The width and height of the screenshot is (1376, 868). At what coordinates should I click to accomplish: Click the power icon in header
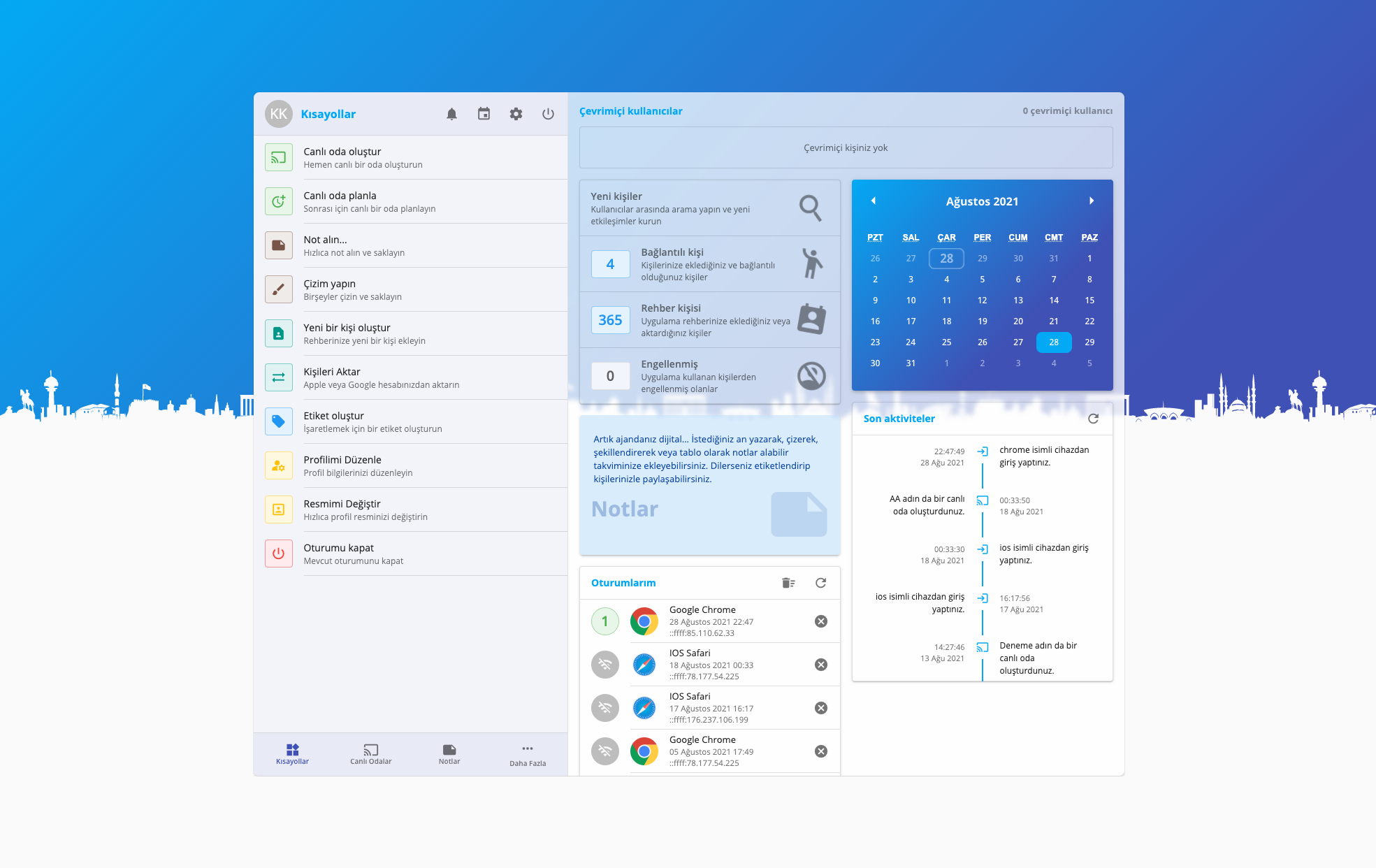click(x=548, y=114)
